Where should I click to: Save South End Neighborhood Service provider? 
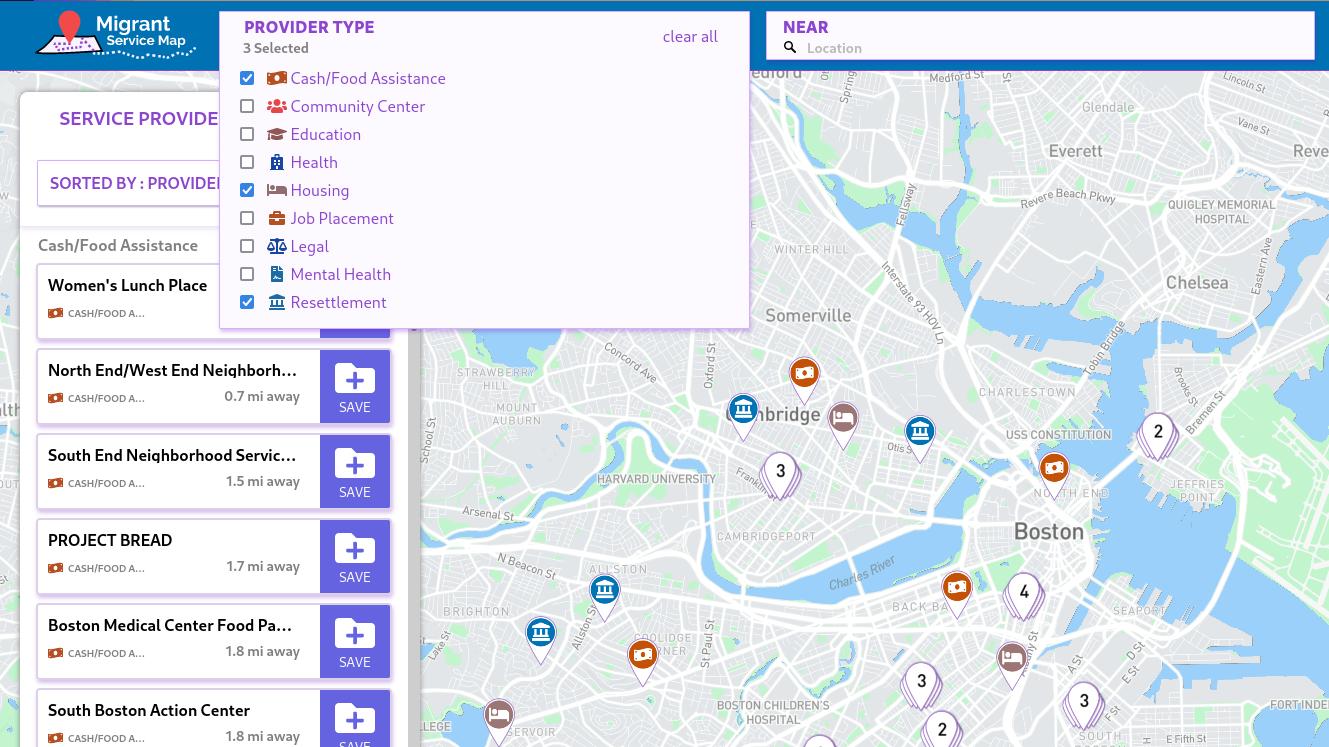[355, 471]
